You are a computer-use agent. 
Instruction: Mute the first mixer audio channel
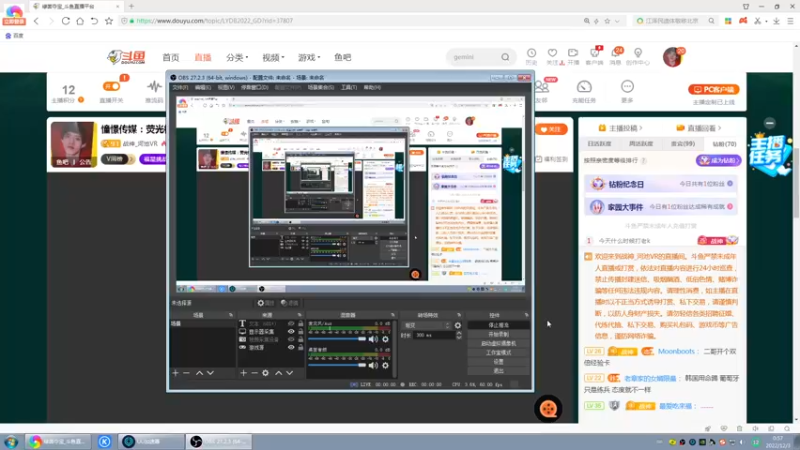[373, 339]
